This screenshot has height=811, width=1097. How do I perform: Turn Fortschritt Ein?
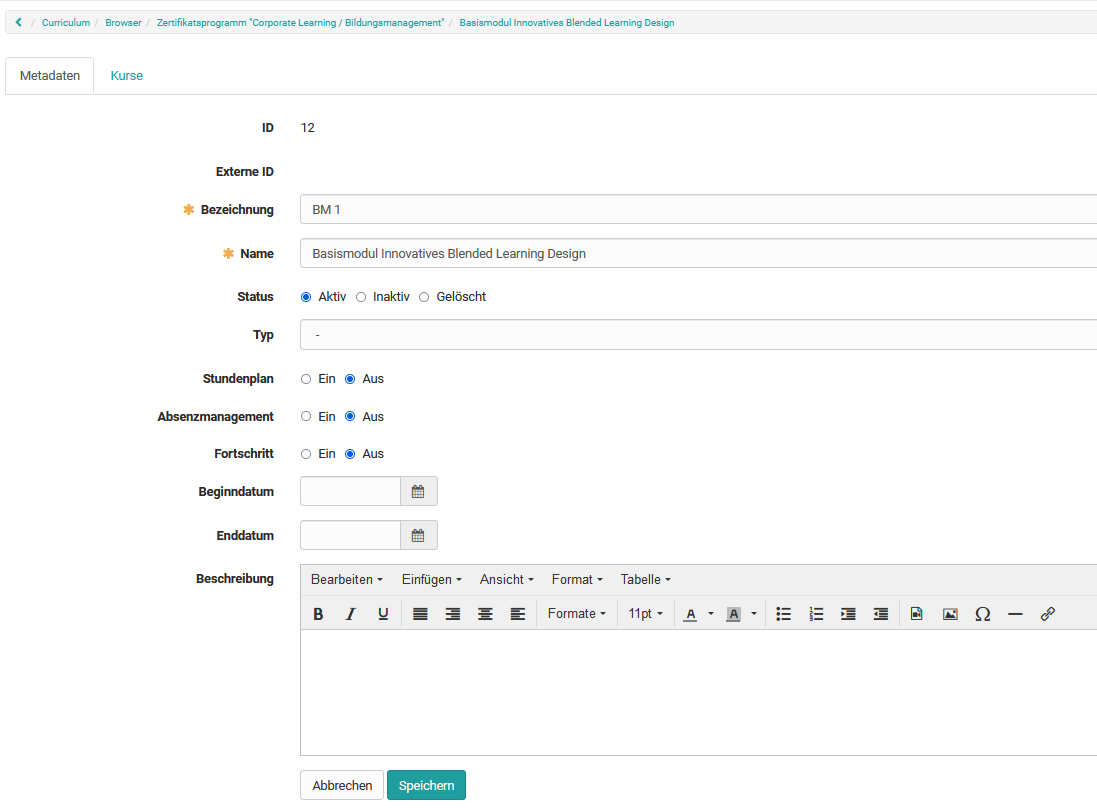(x=306, y=453)
